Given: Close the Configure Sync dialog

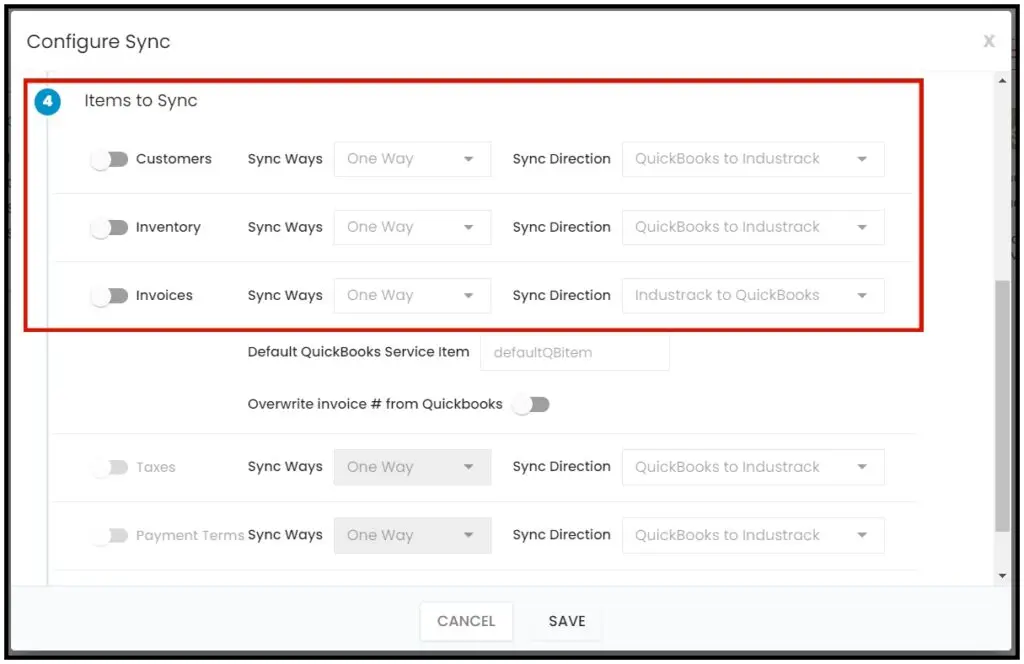Looking at the screenshot, I should point(989,41).
